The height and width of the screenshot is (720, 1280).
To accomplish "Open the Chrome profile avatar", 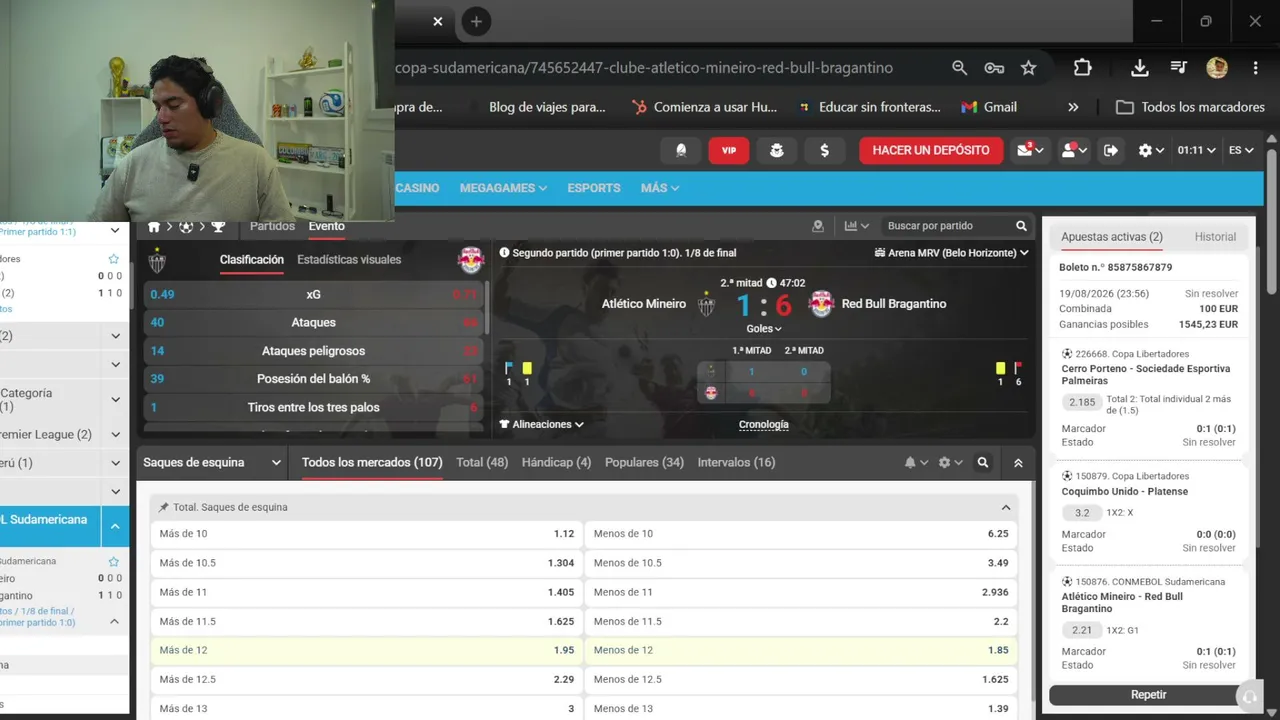I will [1217, 68].
